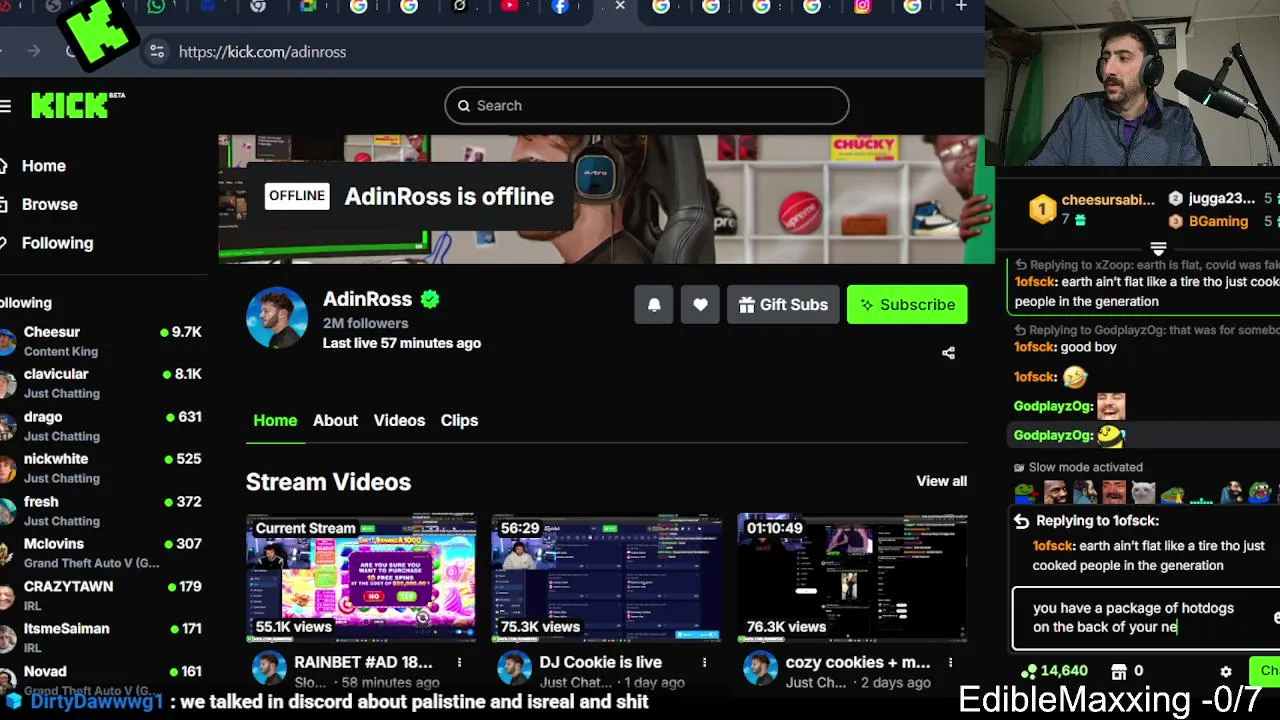The image size is (1280, 720).
Task: Click cheesursabi... on the chat leaderboard
Action: (x=1108, y=200)
